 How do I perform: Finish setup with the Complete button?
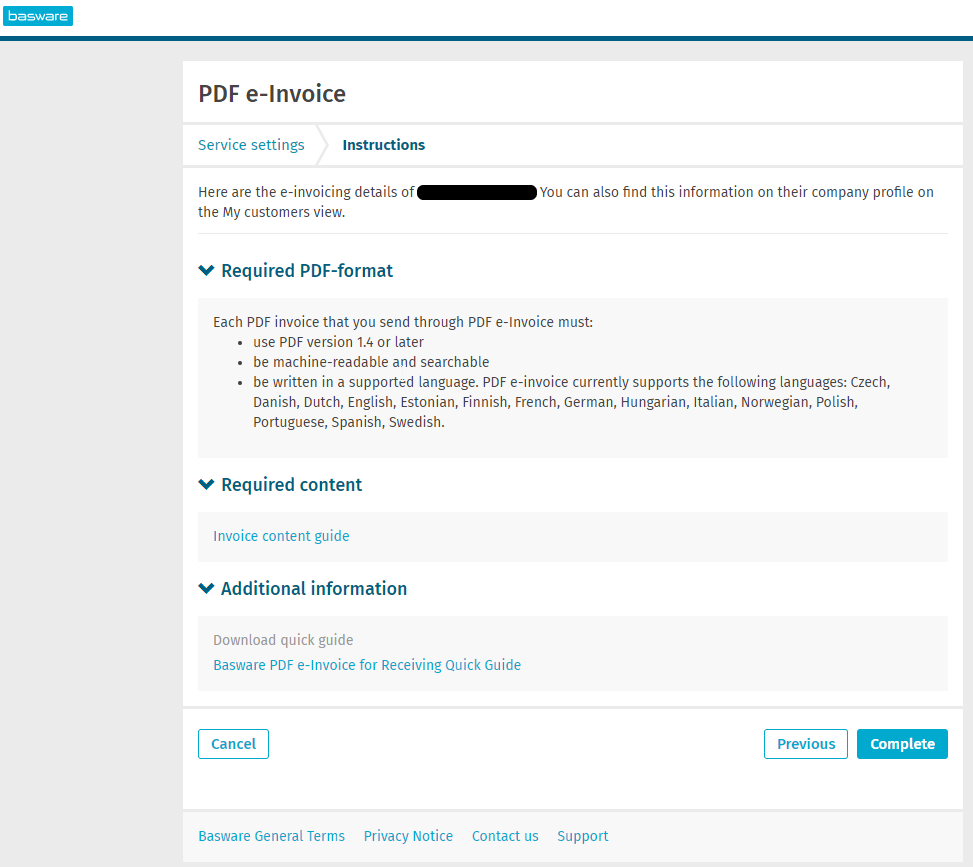(x=902, y=744)
